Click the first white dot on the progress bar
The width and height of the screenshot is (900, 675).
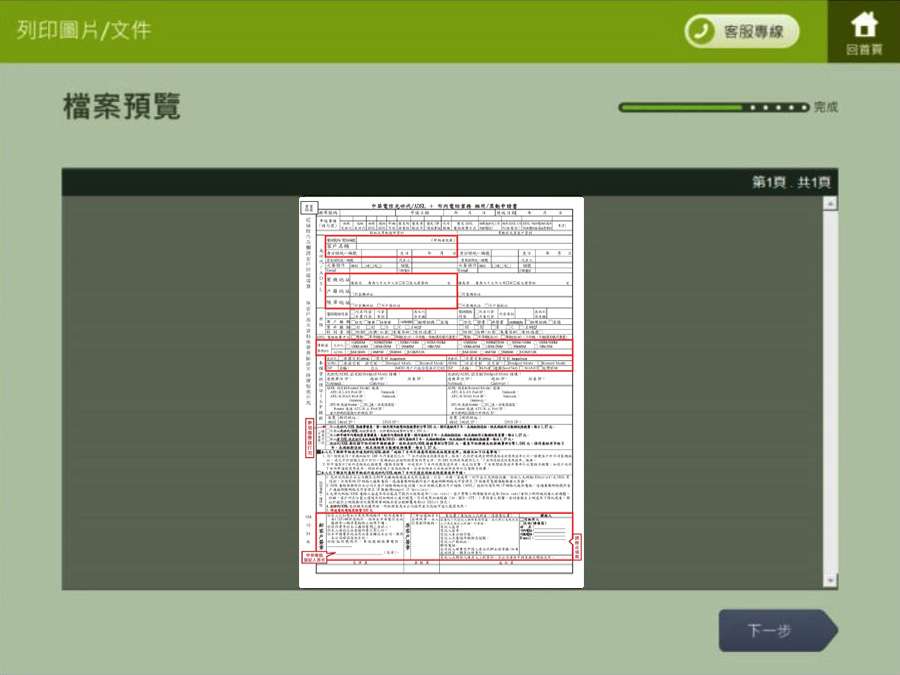[x=753, y=107]
